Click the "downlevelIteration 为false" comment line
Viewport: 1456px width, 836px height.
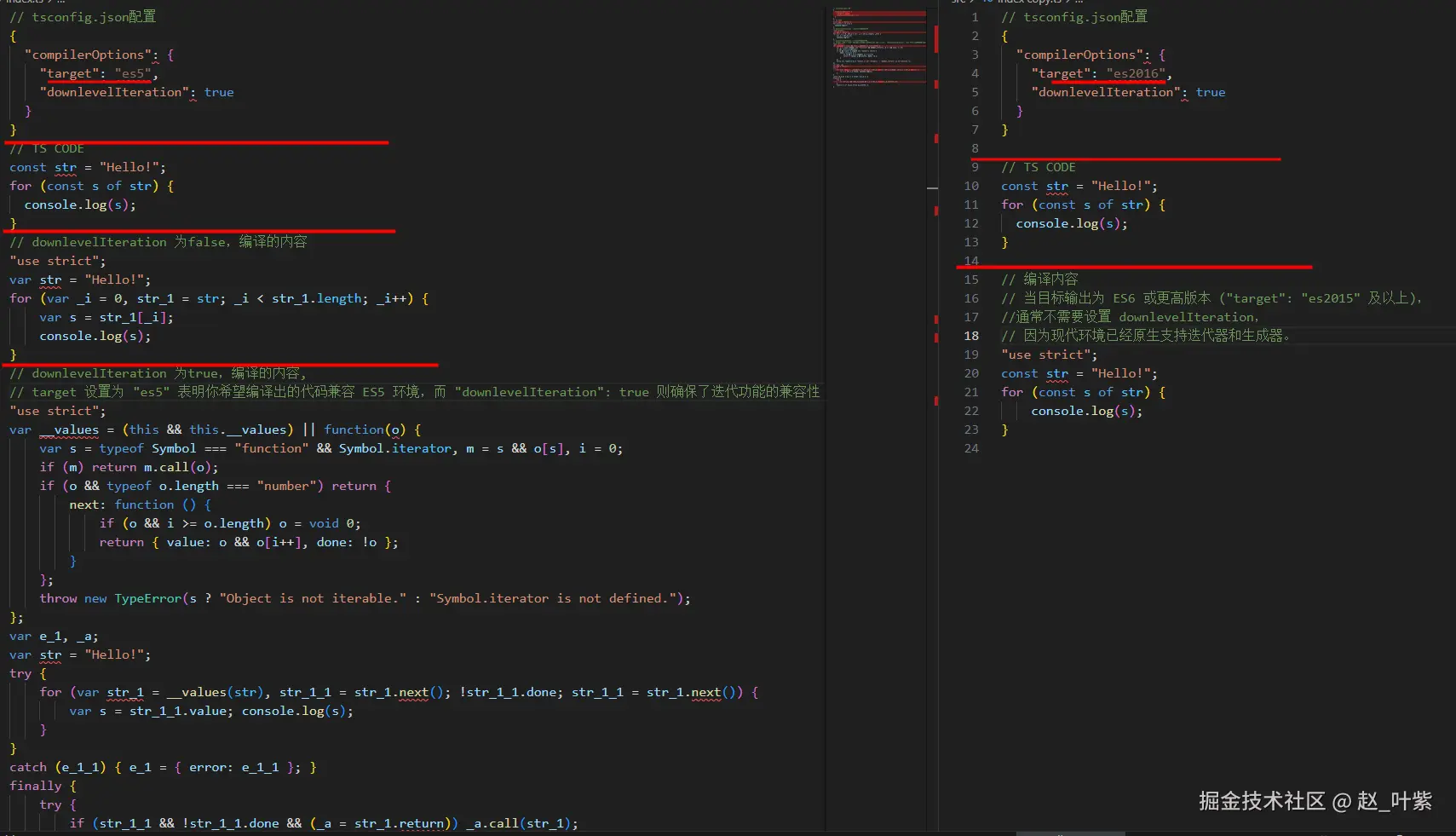(158, 242)
